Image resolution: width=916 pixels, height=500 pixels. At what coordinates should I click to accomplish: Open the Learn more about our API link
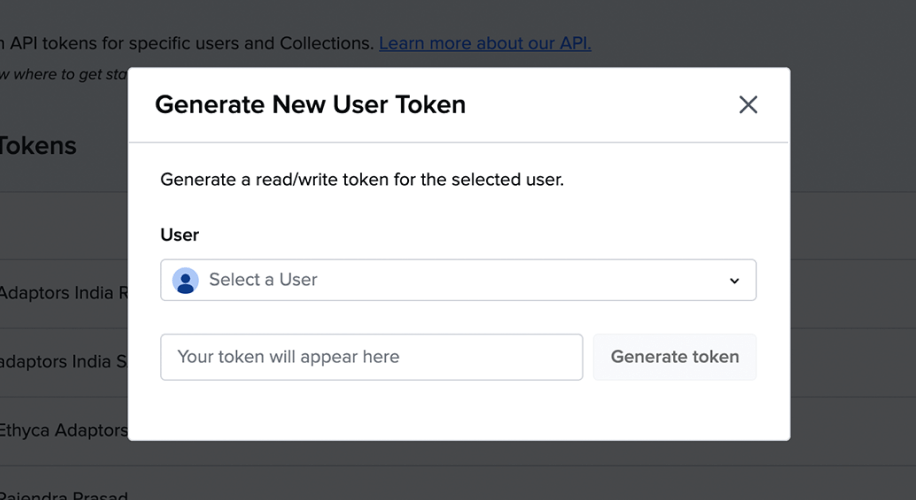485,43
